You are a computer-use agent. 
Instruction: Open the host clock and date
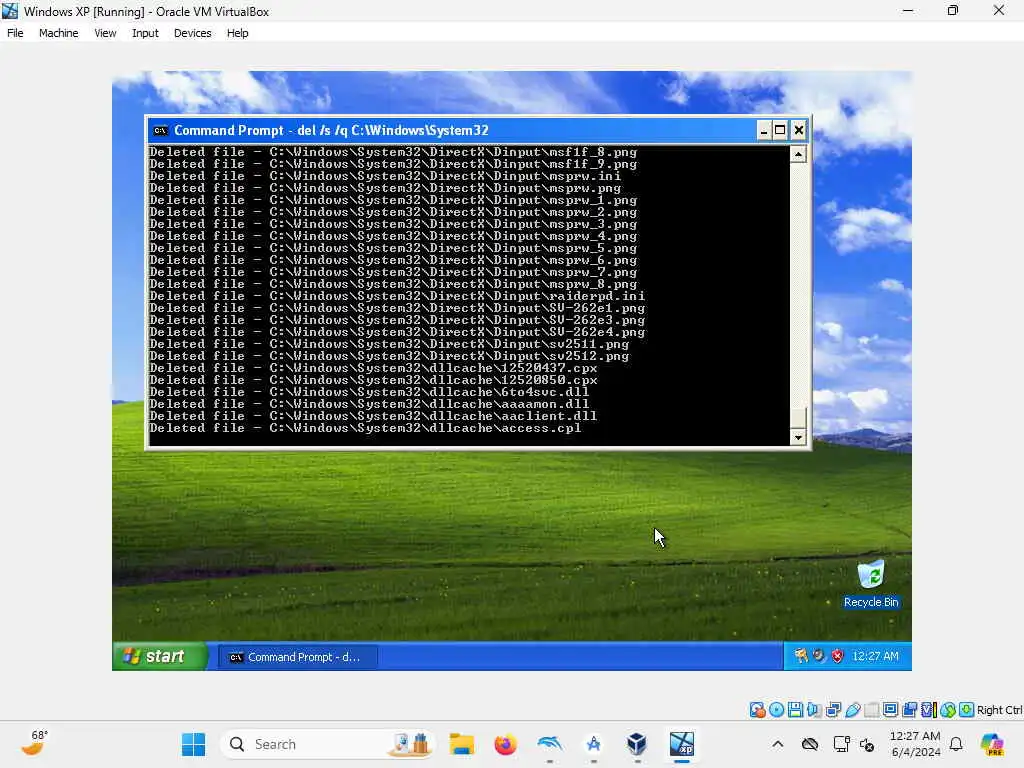coord(916,744)
